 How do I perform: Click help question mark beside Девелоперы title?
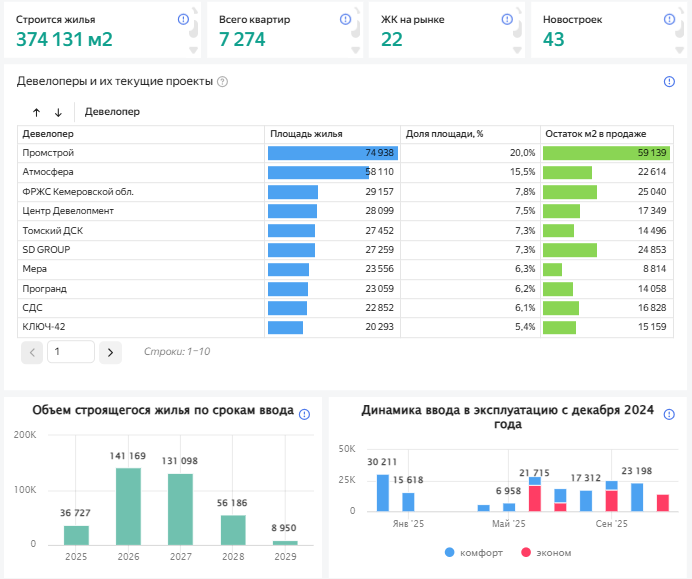pos(223,82)
